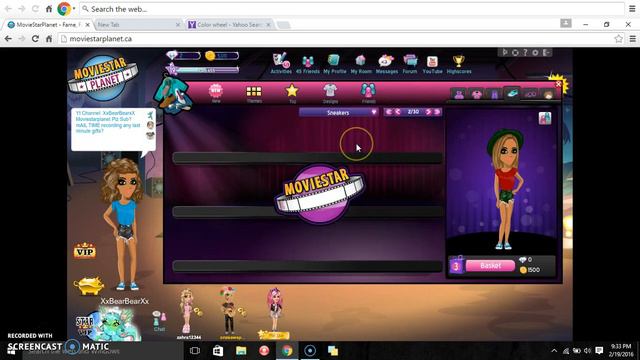
Task: Click the pink Basket button
Action: click(490, 266)
